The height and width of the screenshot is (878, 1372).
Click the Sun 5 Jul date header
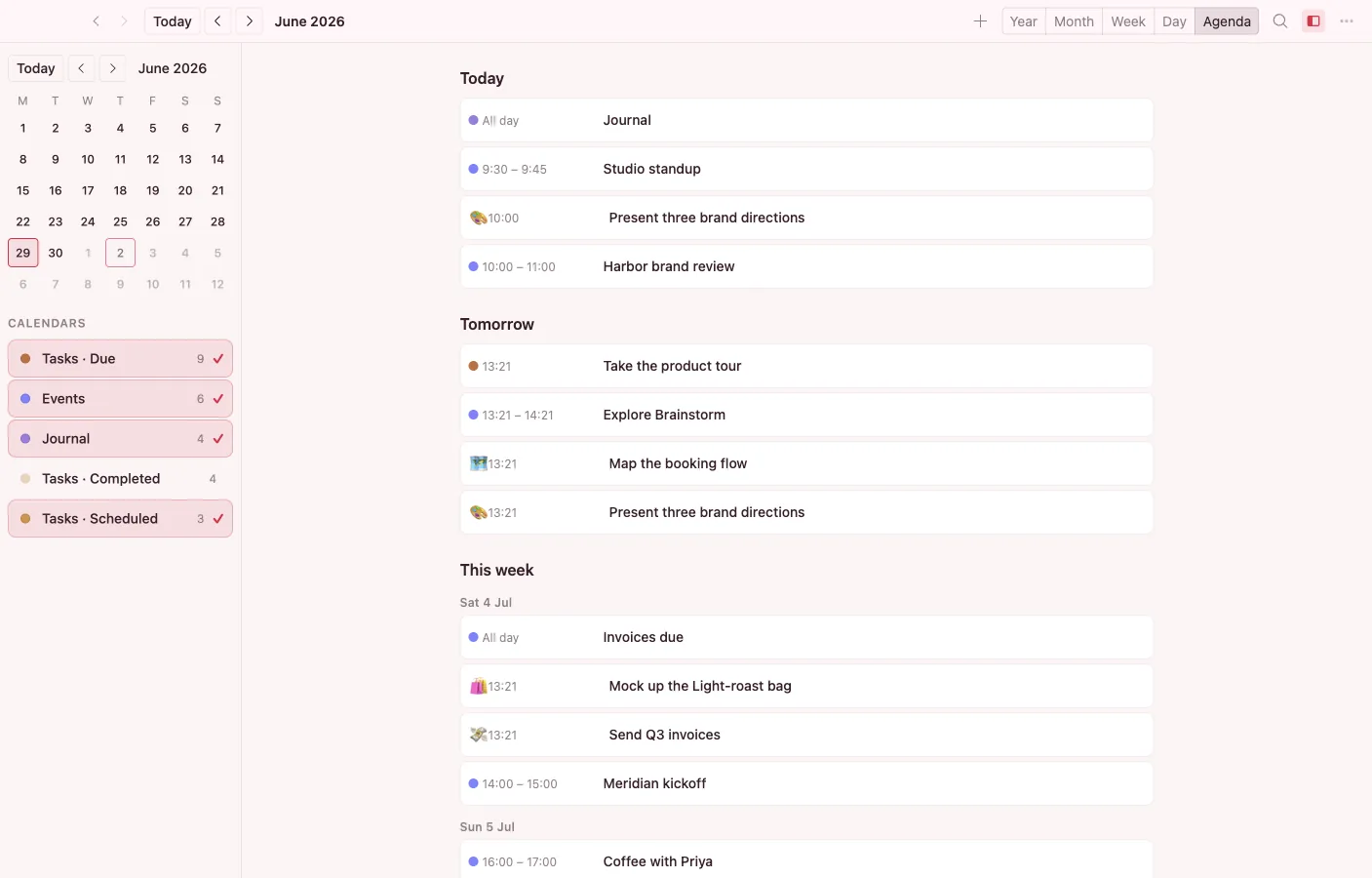tap(488, 827)
